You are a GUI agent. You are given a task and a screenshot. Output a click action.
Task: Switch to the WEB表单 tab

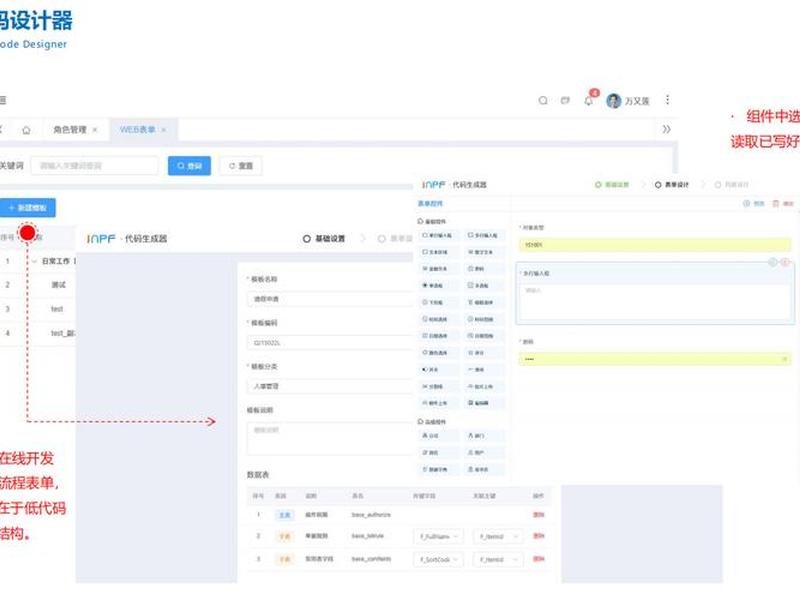[137, 130]
